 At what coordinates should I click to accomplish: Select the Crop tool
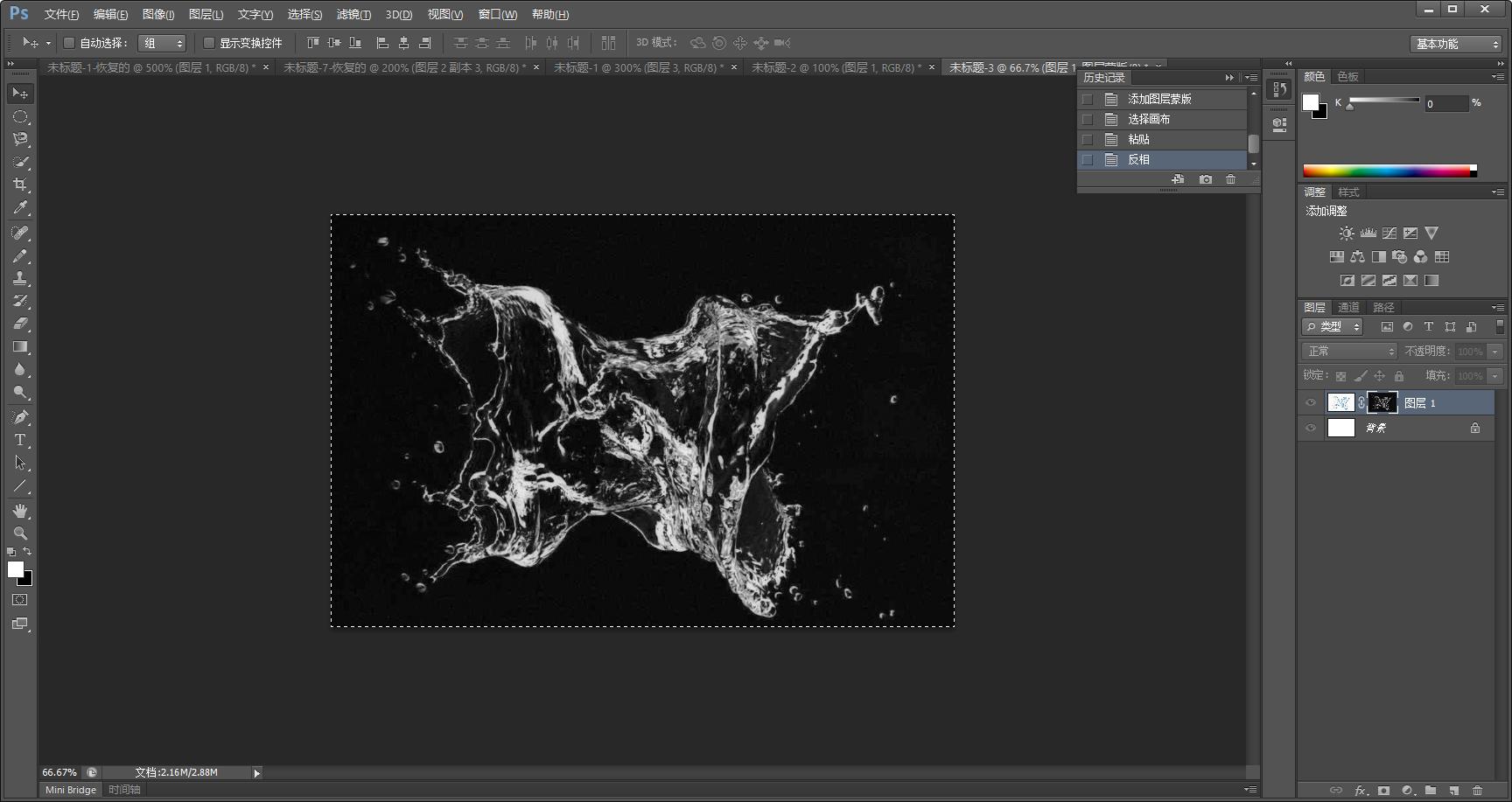pyautogui.click(x=20, y=185)
